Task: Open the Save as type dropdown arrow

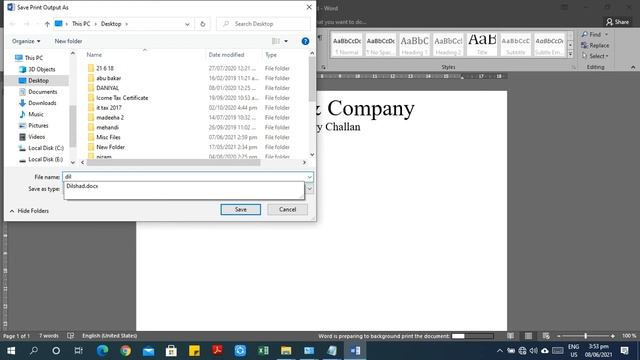Action: pos(309,189)
